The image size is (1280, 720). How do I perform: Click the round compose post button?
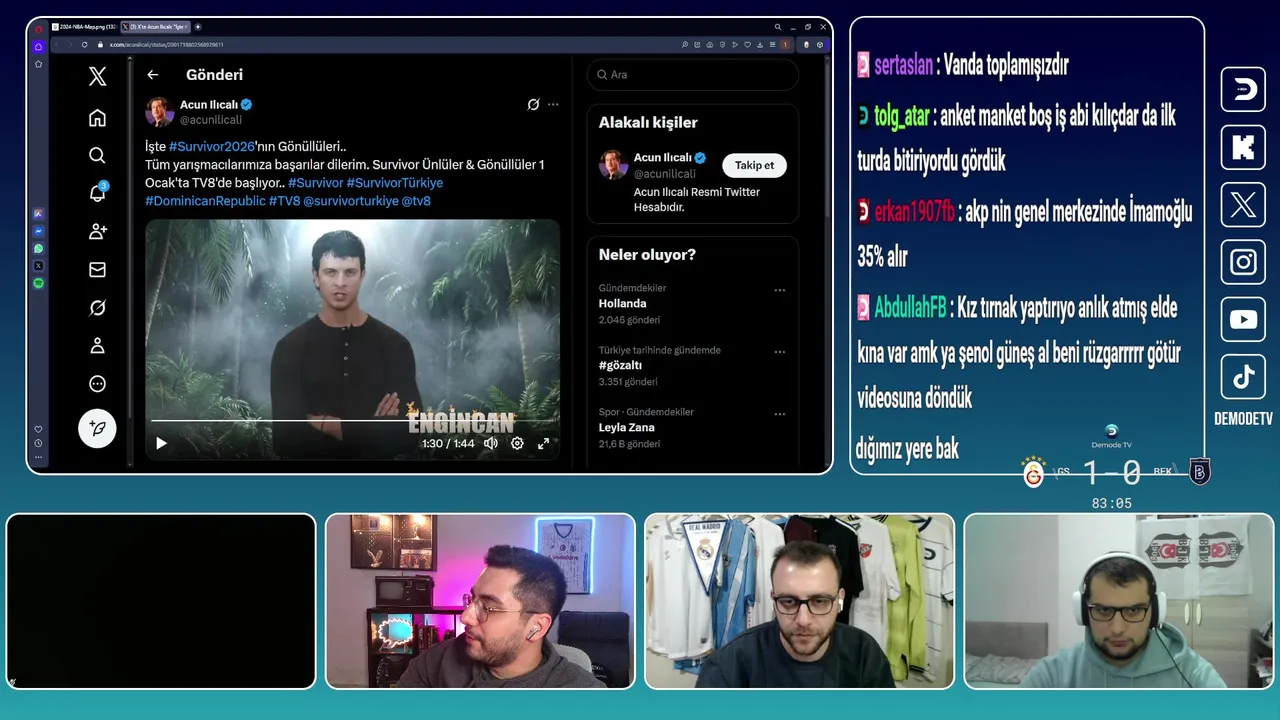coord(97,428)
